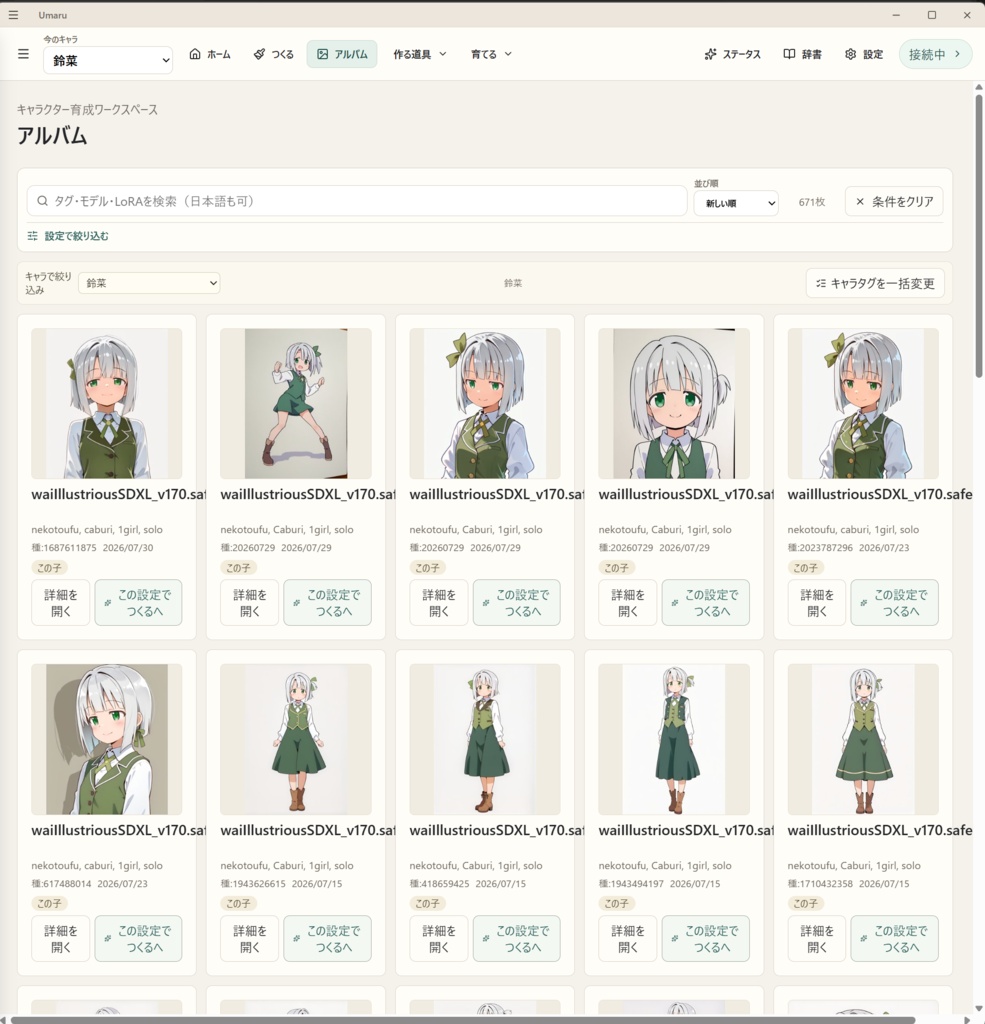
Task: Click the アルバム page heading
Action: [x=52, y=136]
